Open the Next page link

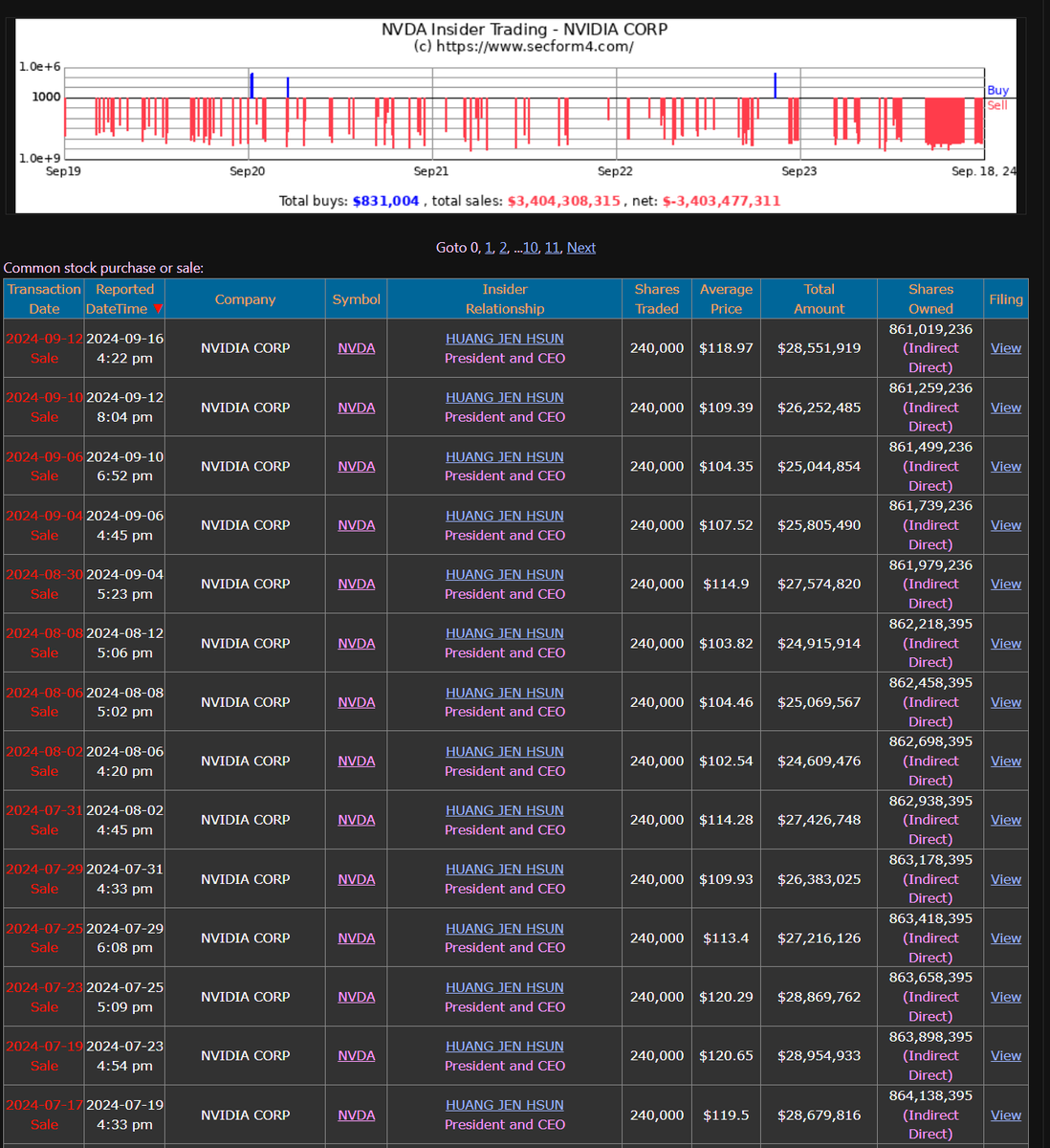point(581,248)
